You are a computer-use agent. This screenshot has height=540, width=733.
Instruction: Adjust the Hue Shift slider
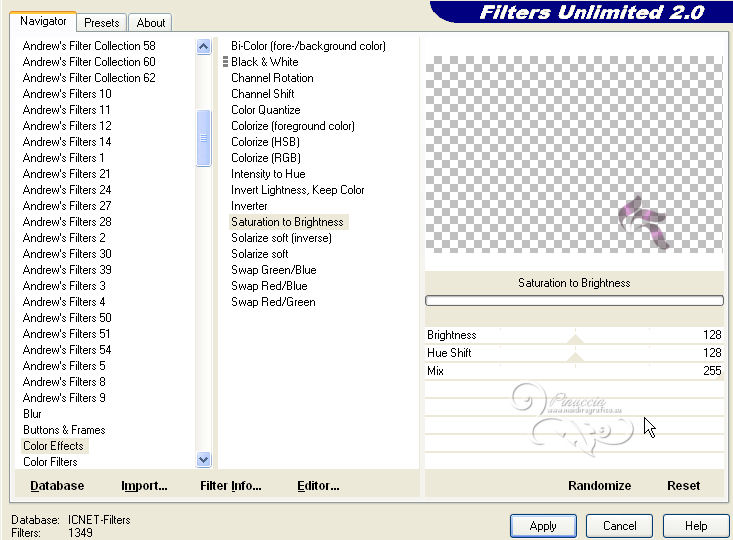[x=574, y=353]
